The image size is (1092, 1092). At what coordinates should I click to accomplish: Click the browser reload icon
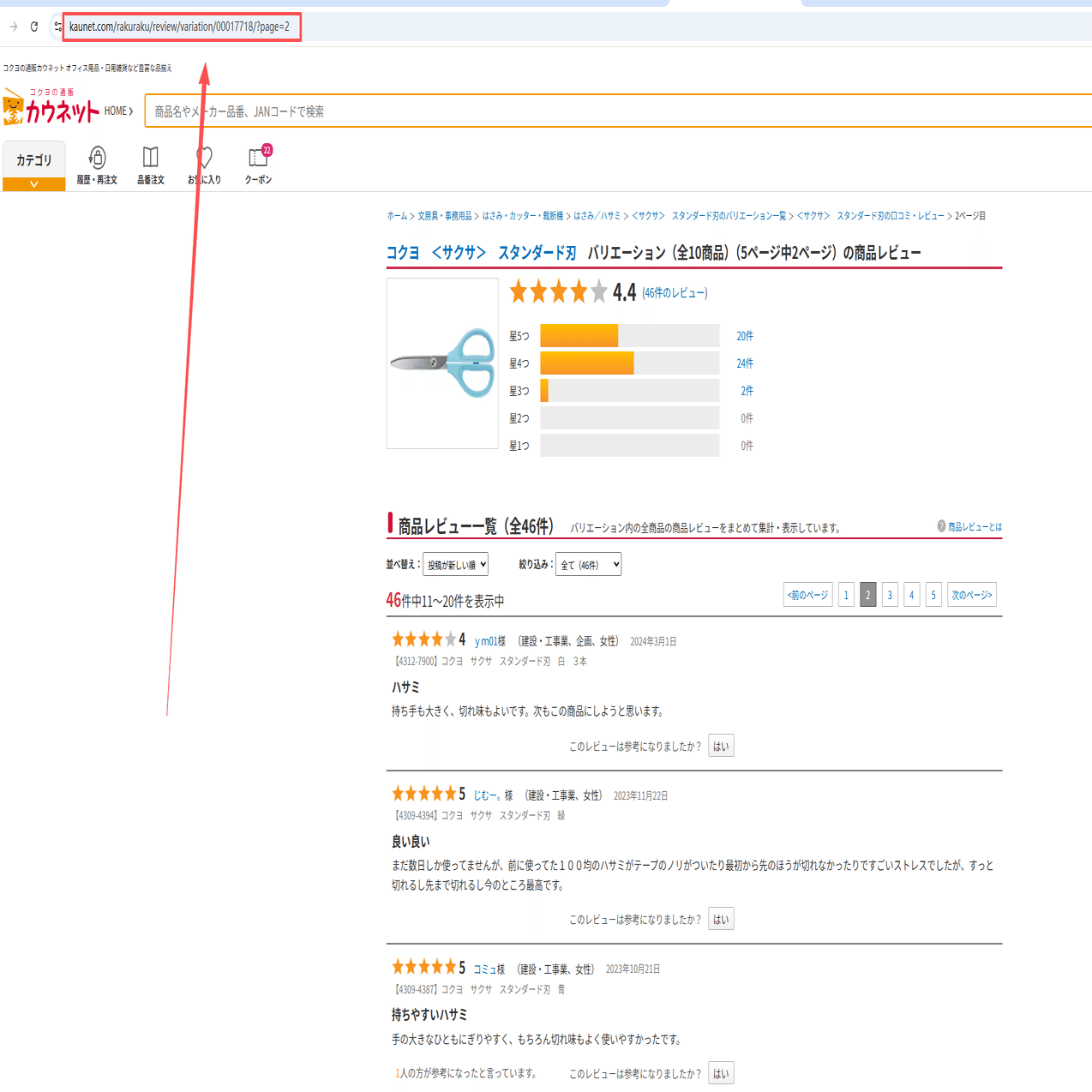[x=34, y=27]
